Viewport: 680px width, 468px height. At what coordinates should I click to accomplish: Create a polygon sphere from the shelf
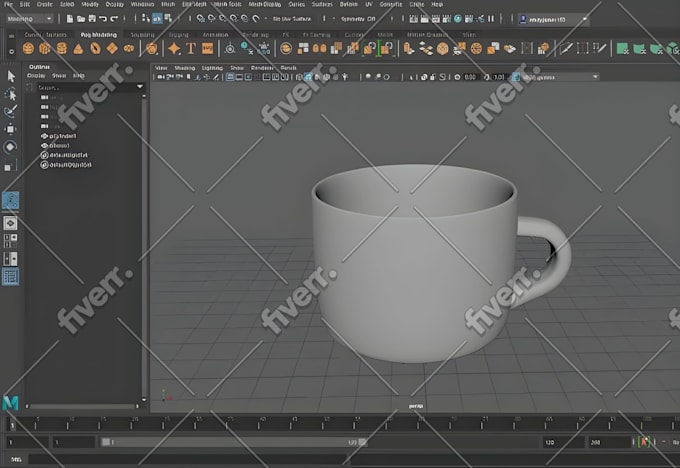point(28,49)
